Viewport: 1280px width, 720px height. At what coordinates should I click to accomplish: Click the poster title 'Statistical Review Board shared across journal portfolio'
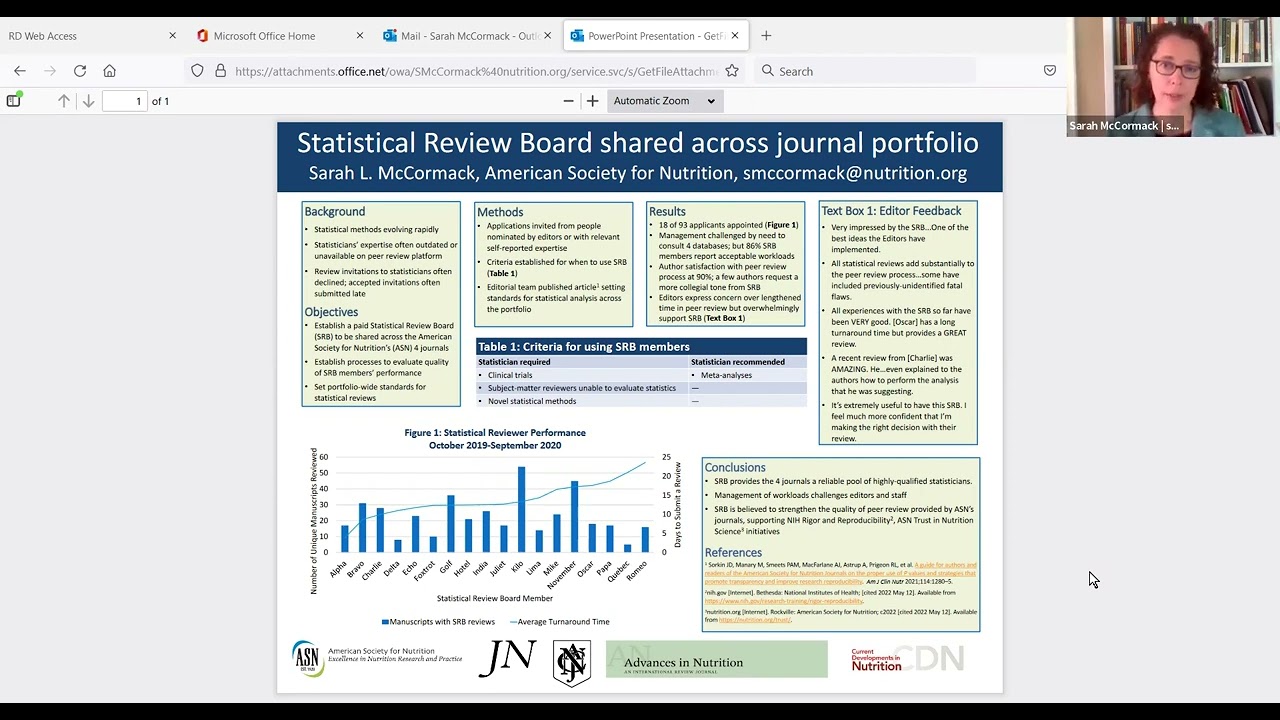[x=638, y=143]
